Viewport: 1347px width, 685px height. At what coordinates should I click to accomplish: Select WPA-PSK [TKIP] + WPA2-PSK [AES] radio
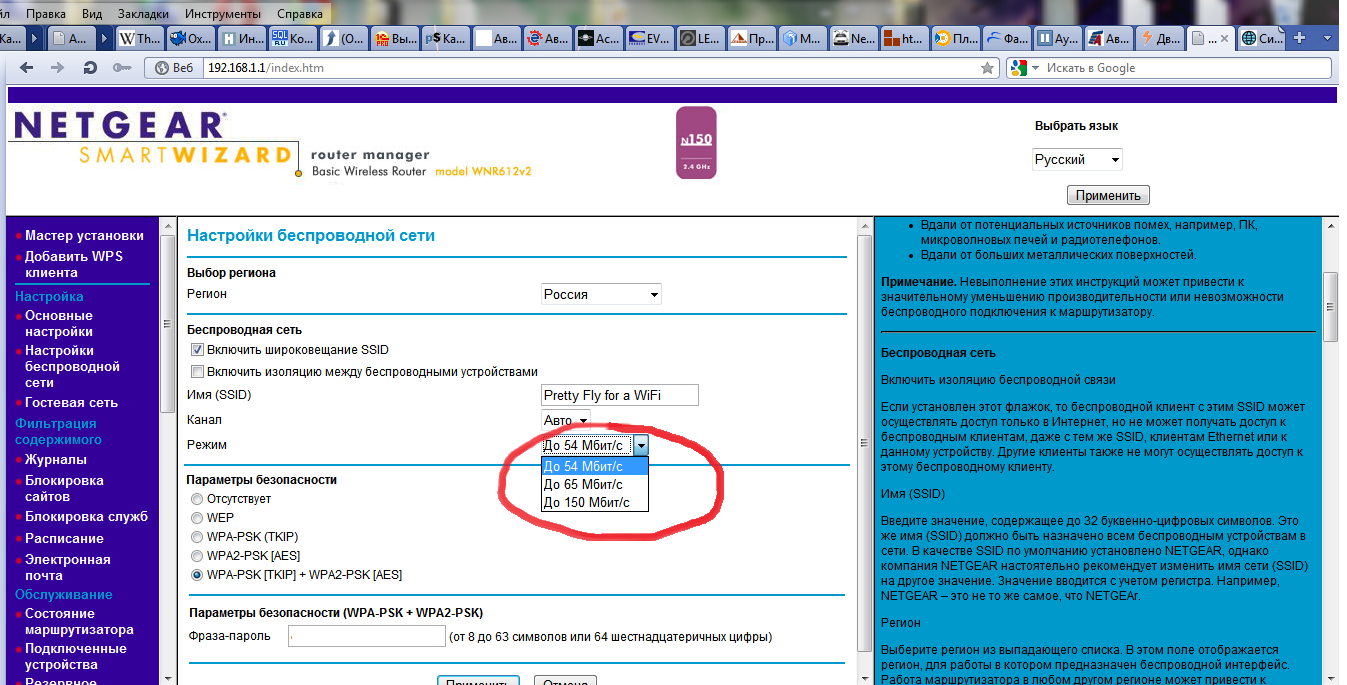point(197,575)
